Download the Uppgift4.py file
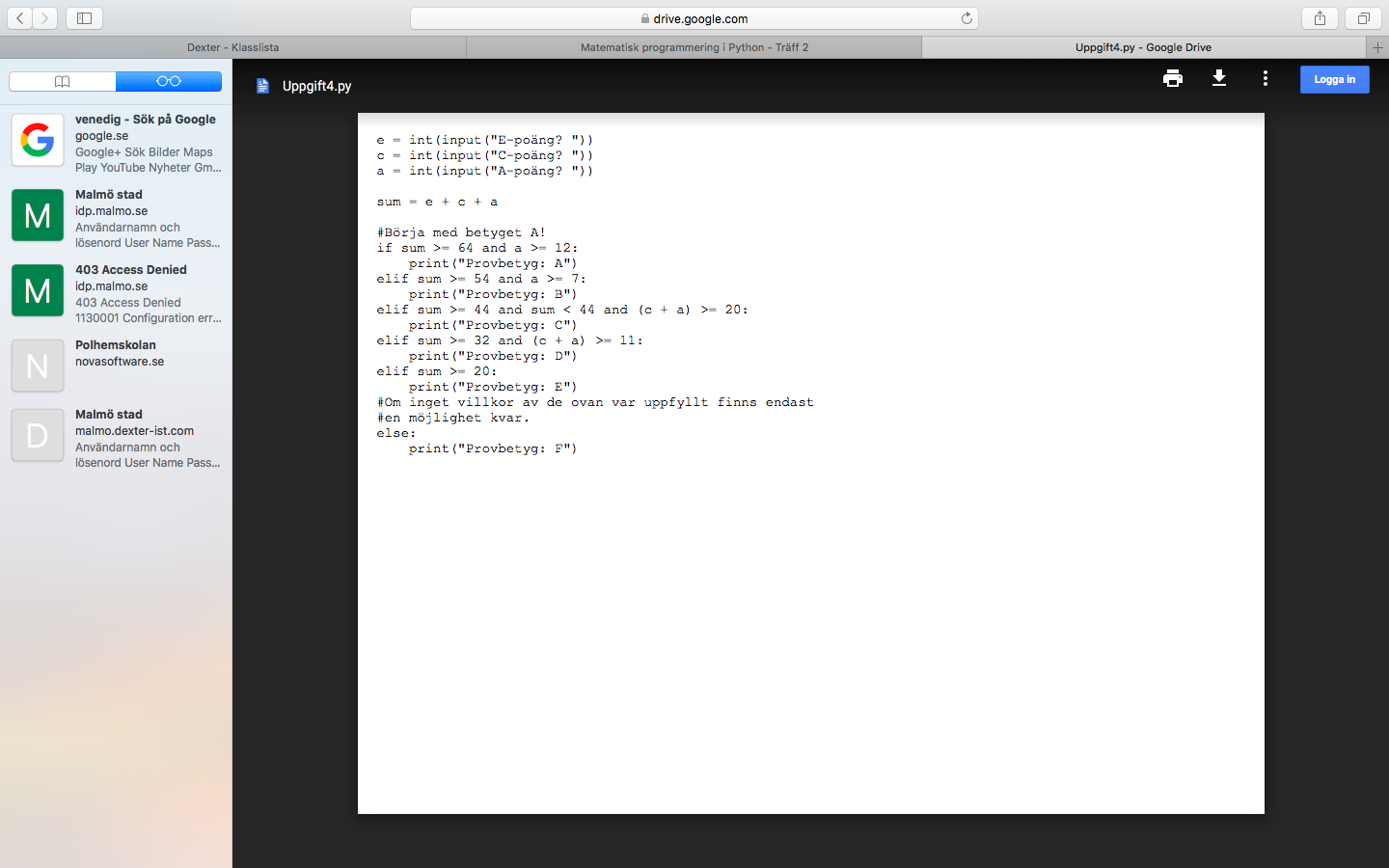Screen dimensions: 1389x868 1219,79
